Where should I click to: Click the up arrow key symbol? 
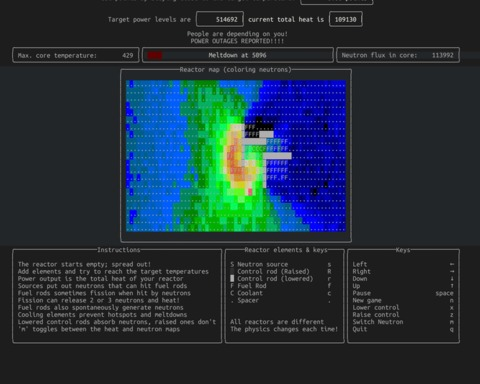tap(452, 286)
